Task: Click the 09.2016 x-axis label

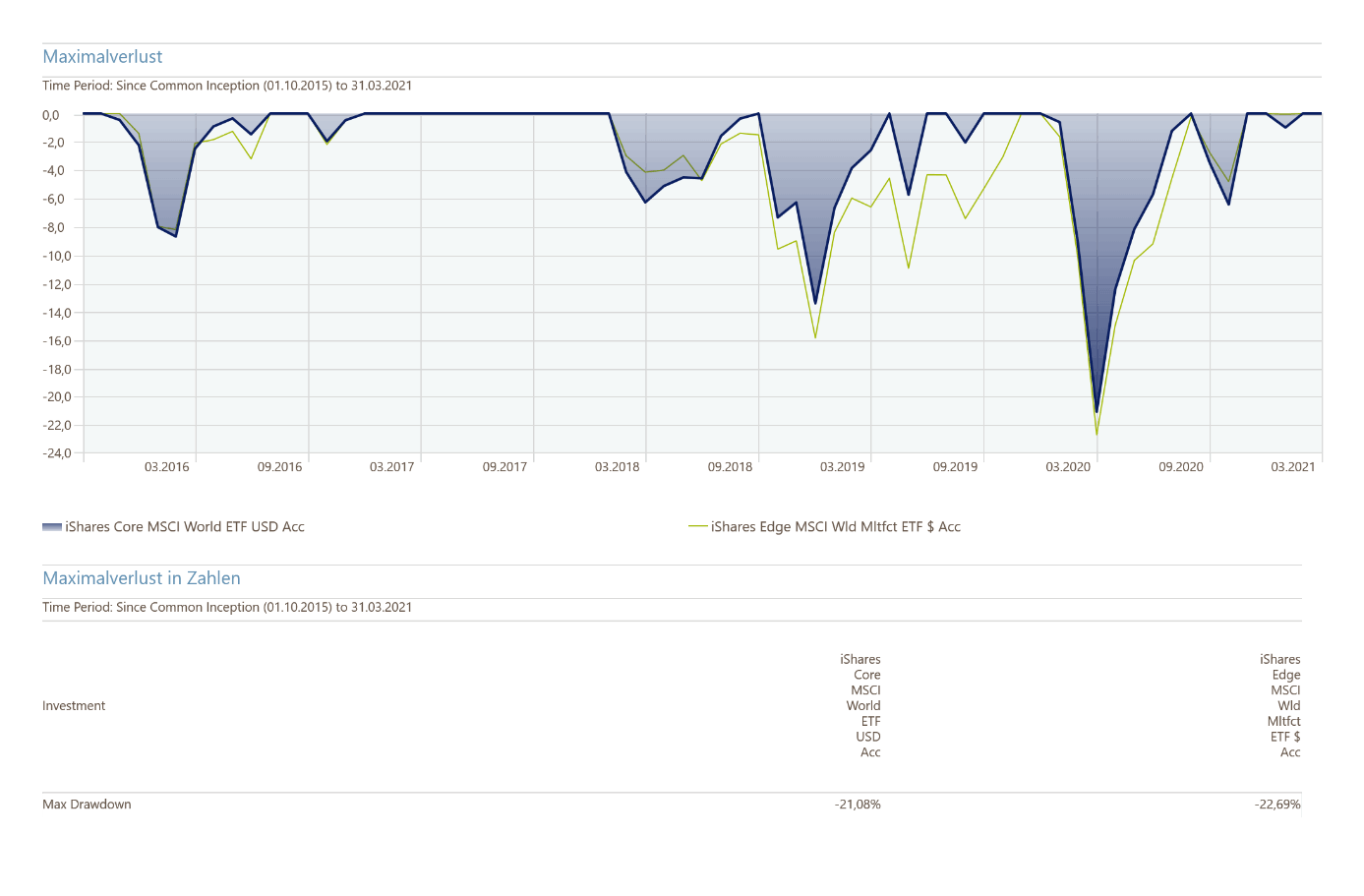Action: coord(280,467)
